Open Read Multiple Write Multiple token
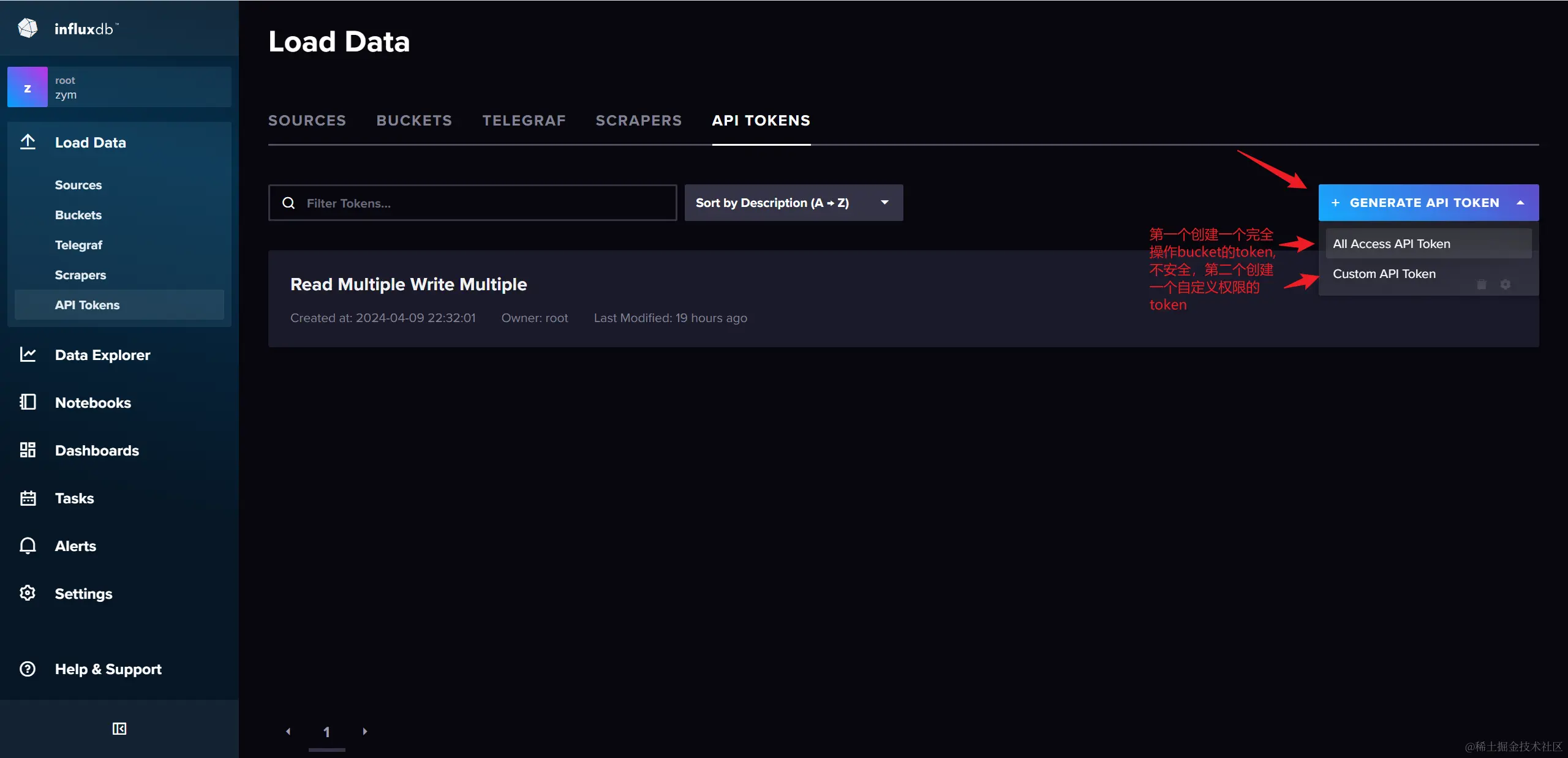 tap(409, 284)
